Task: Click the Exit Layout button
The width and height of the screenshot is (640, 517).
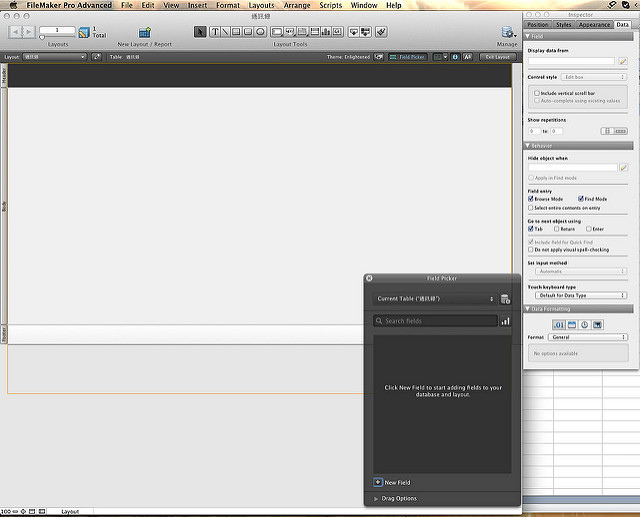Action: [498, 57]
